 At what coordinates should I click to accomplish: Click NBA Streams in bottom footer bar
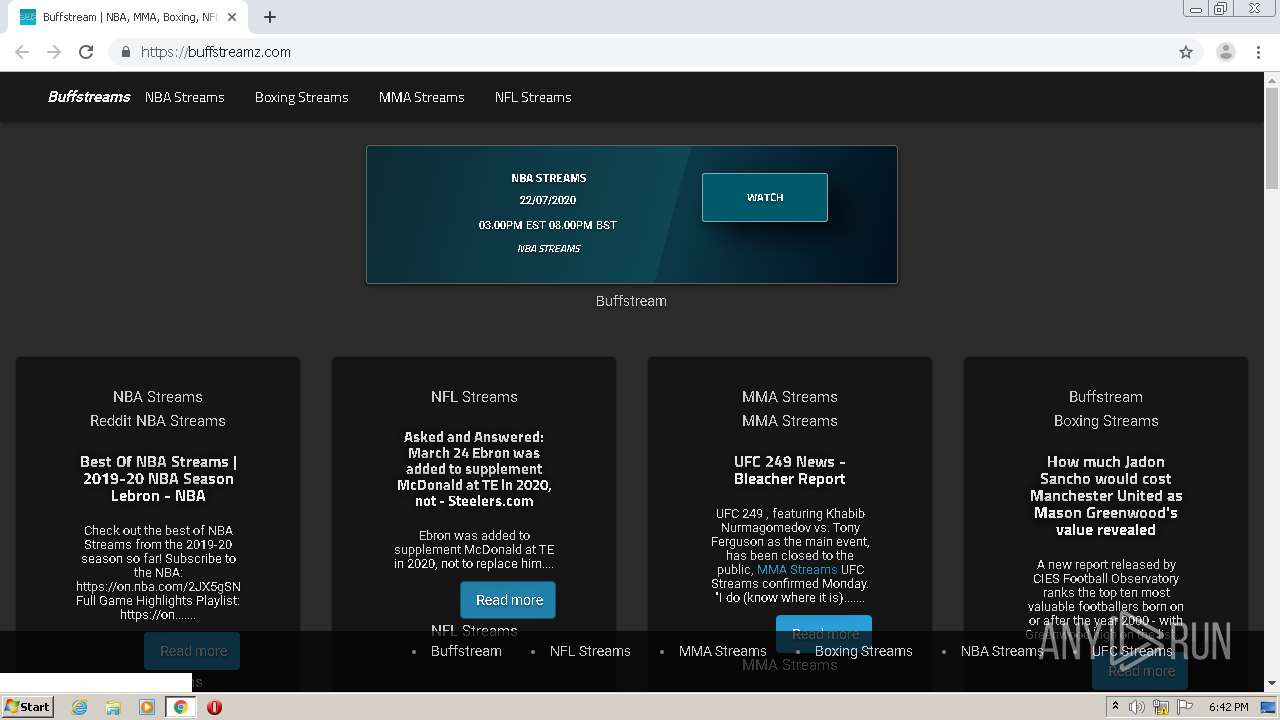(x=1002, y=651)
